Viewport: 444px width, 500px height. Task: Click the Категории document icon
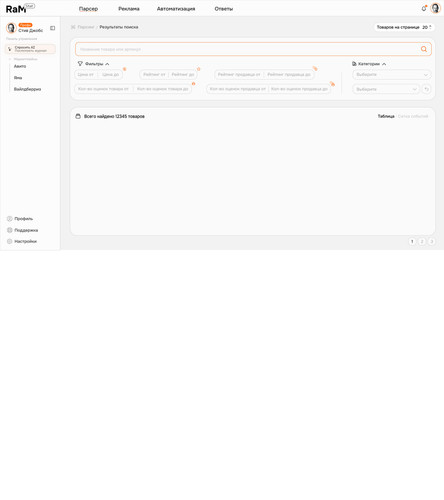point(354,64)
